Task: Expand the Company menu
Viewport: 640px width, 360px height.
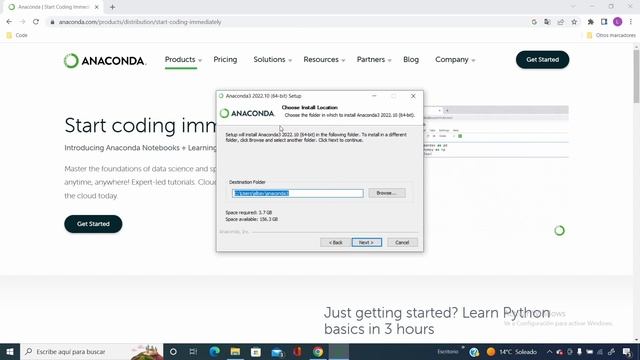Action: point(455,60)
